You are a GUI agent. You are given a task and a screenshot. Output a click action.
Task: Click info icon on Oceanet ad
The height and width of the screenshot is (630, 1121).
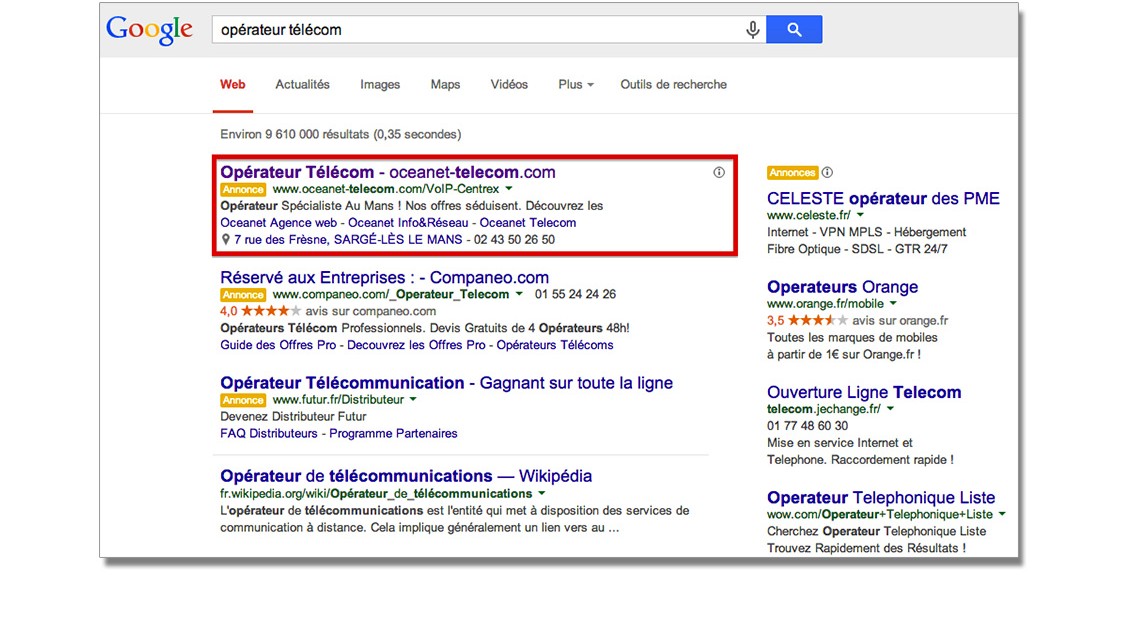718,172
